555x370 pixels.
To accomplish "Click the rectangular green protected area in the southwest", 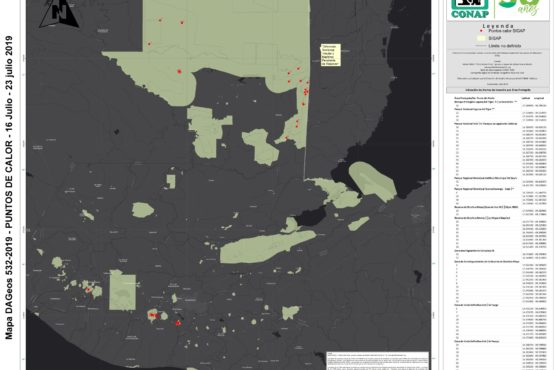I will pyautogui.click(x=122, y=291).
